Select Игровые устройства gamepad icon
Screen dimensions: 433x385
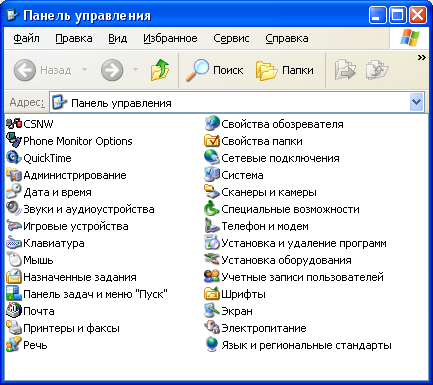coord(14,226)
